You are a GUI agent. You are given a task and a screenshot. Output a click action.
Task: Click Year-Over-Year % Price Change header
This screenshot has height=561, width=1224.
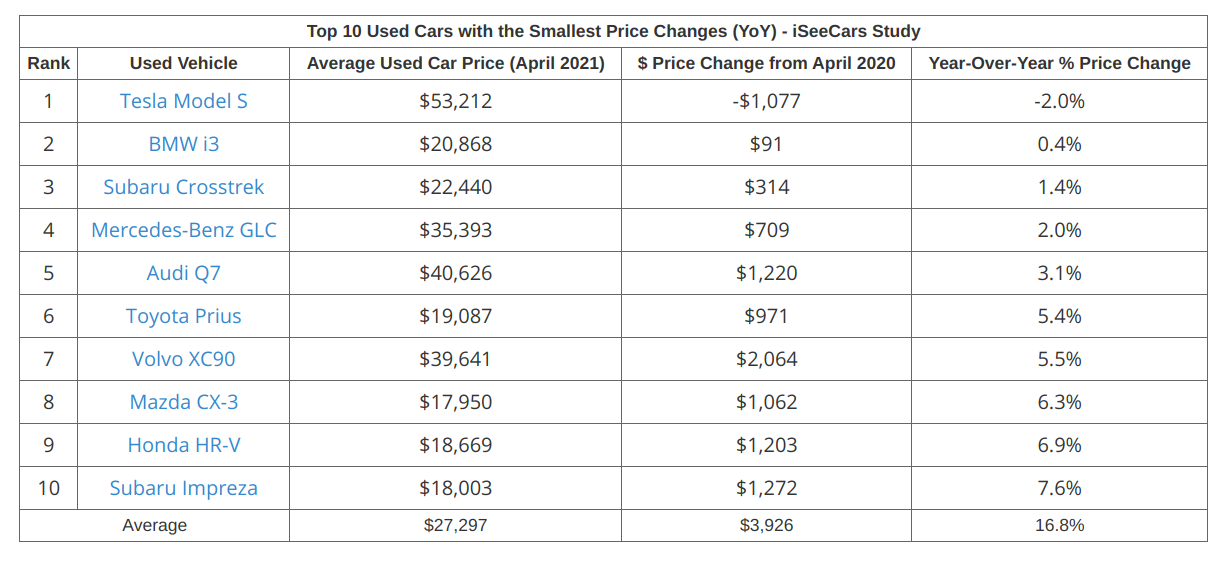1059,63
